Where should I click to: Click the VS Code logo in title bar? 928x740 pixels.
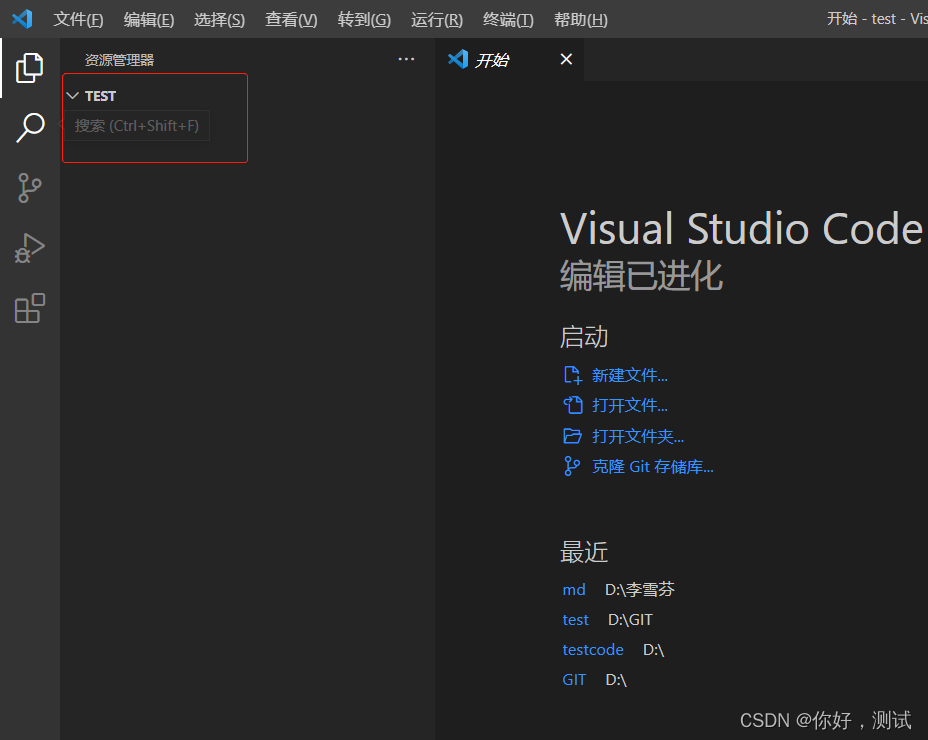[22, 19]
